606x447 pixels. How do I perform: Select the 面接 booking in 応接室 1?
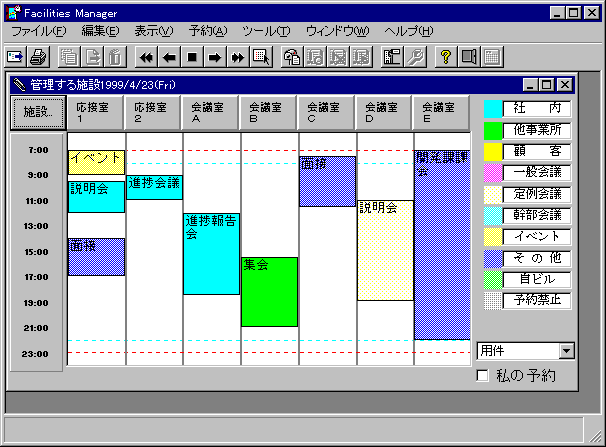point(96,257)
